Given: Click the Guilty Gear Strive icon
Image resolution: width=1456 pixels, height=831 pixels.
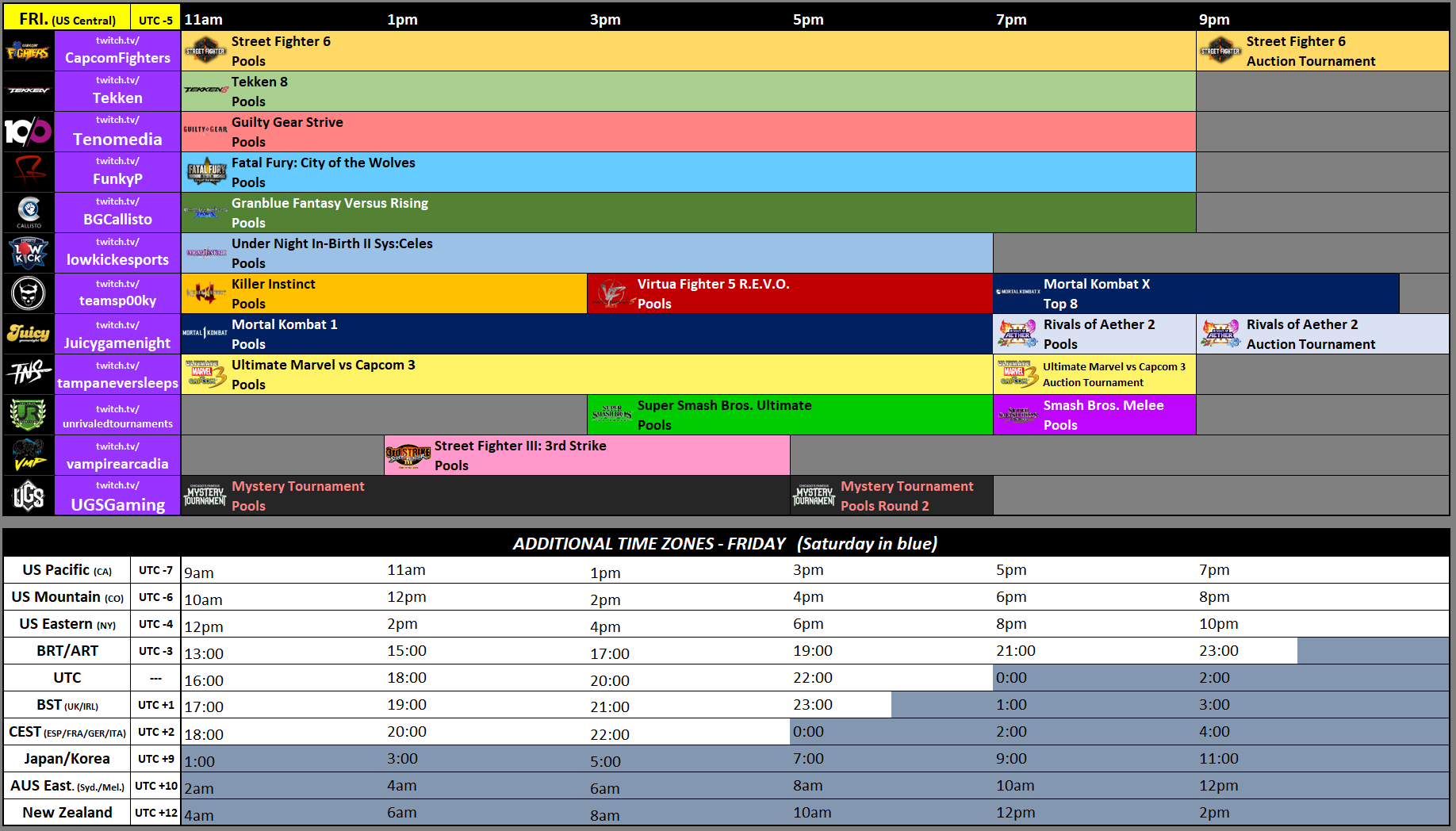Looking at the screenshot, I should point(204,131).
